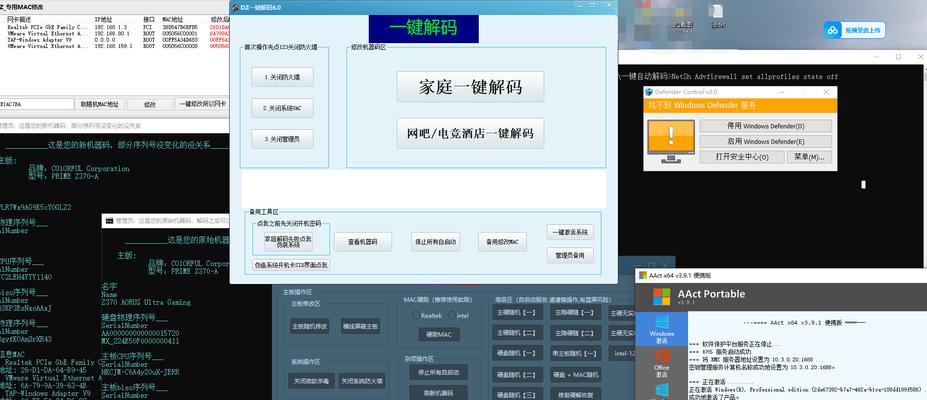Click 硬盘随机【二】 button

pyautogui.click(x=517, y=375)
